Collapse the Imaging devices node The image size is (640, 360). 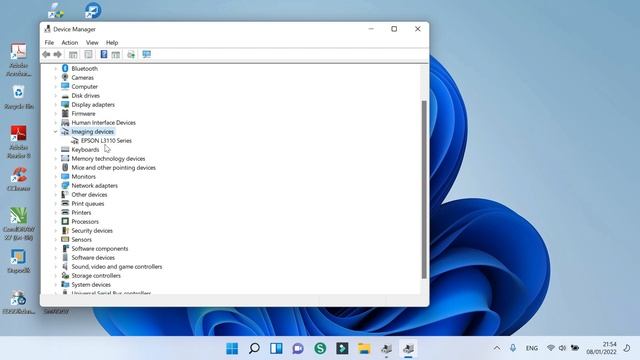click(56, 131)
